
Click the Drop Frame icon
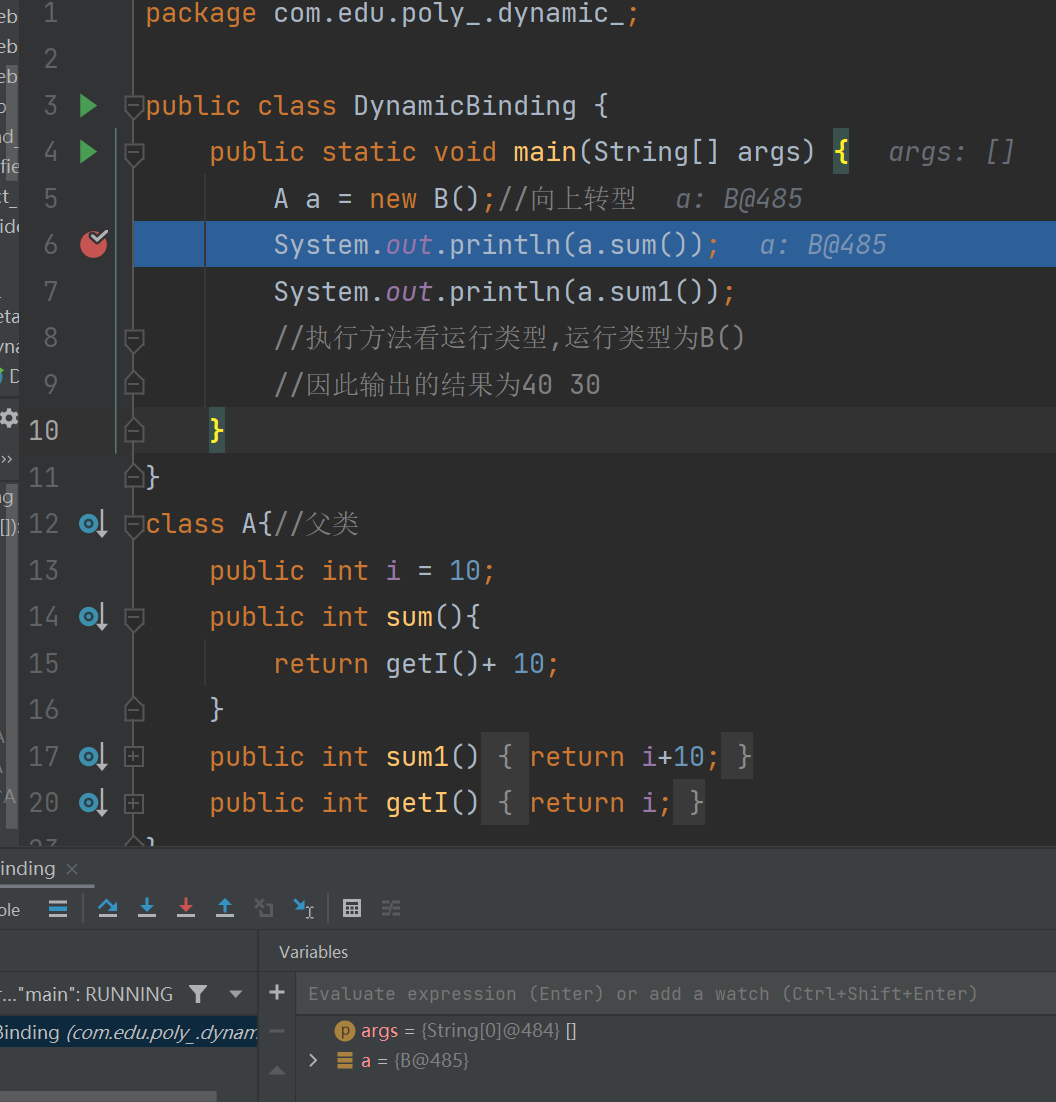point(263,908)
